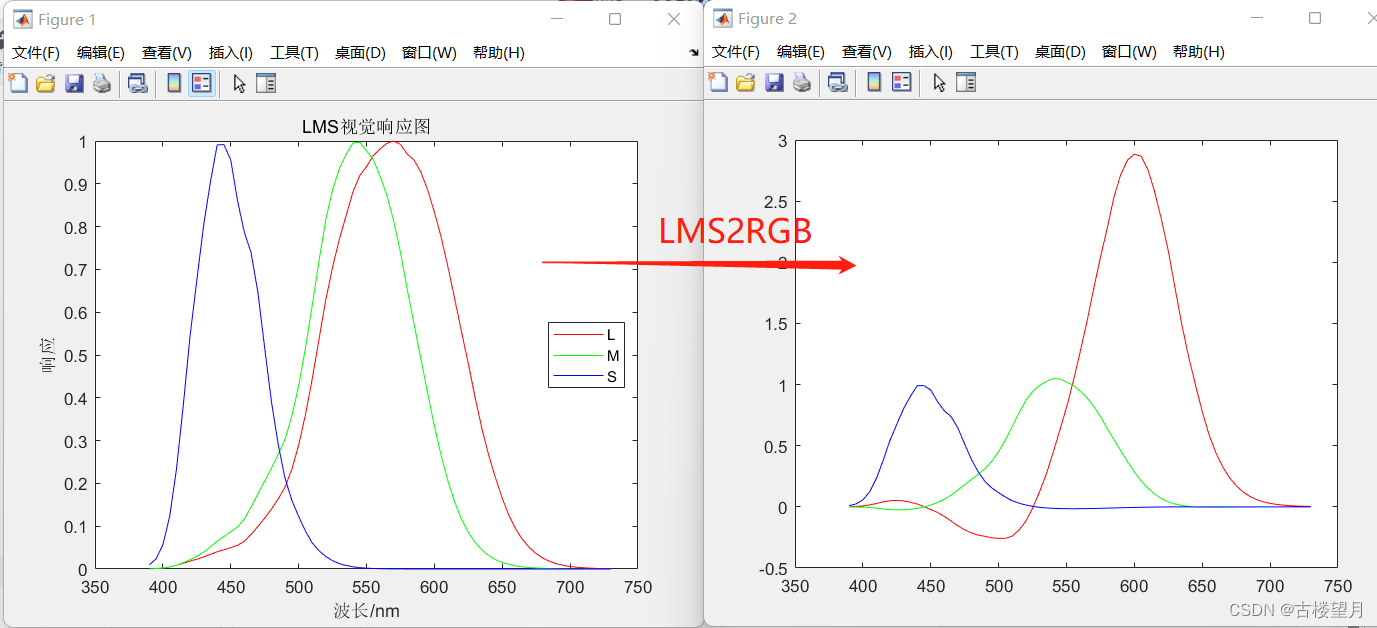This screenshot has height=628, width=1377.
Task: Save Figure 1 using the save icon
Action: (73, 83)
